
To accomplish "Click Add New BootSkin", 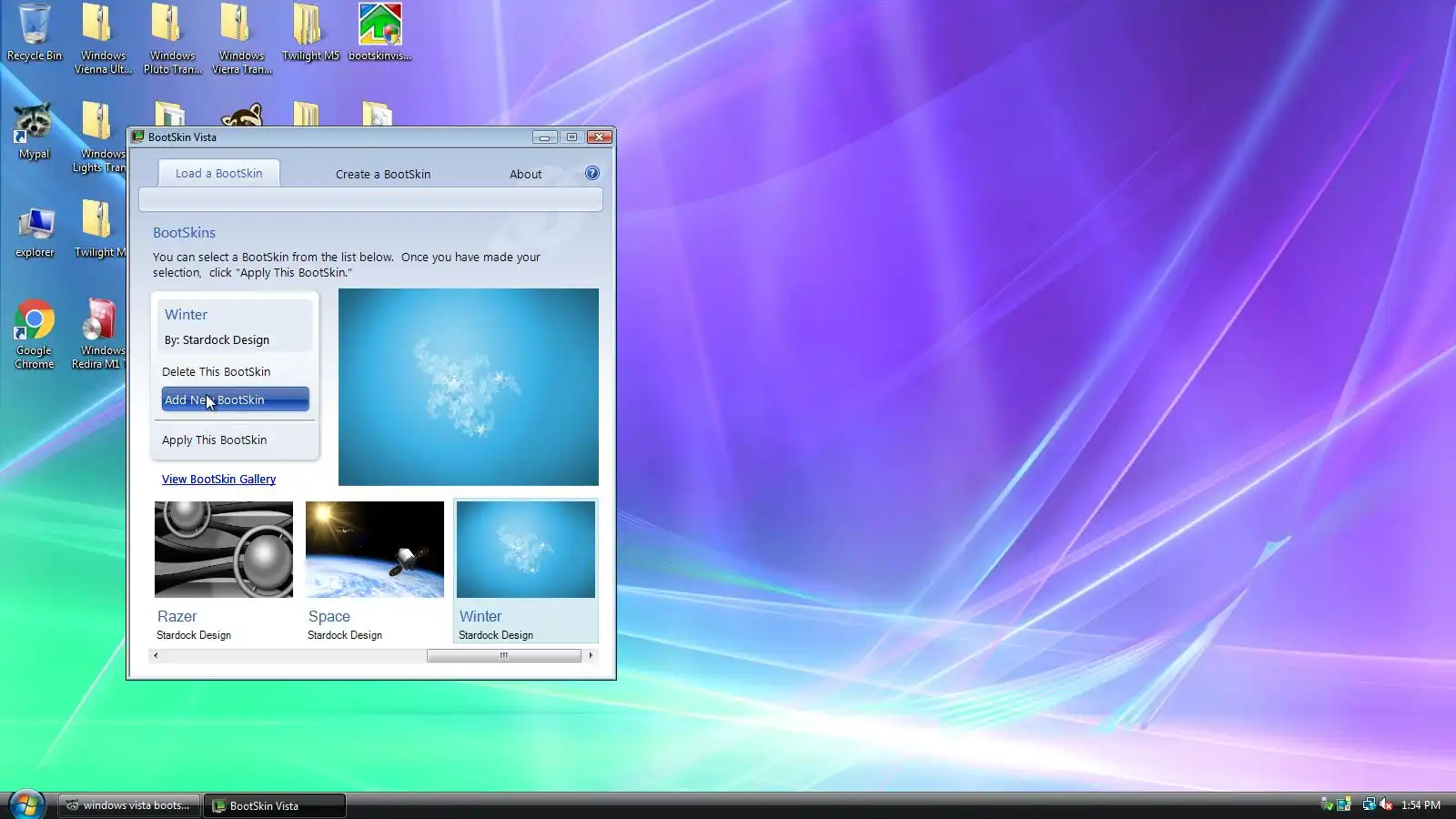I will [235, 399].
